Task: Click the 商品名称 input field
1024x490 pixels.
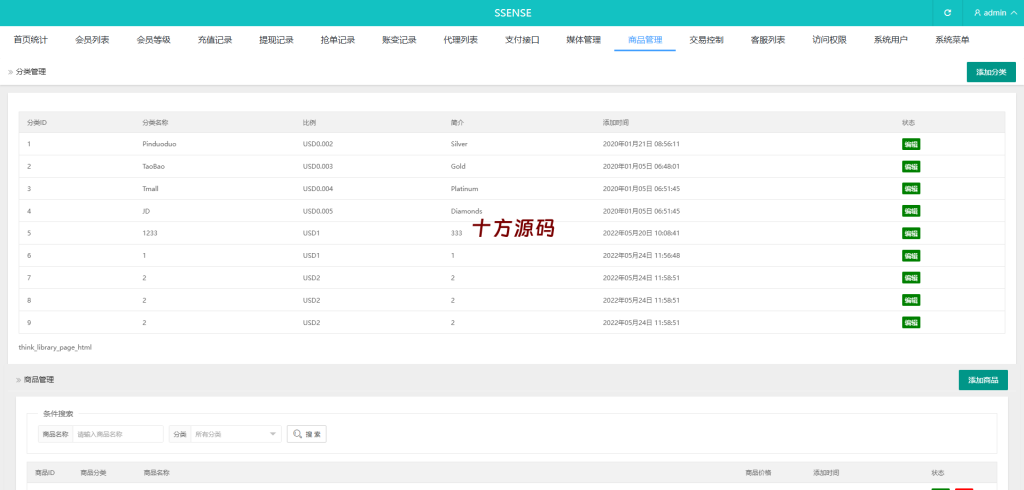Action: 118,434
